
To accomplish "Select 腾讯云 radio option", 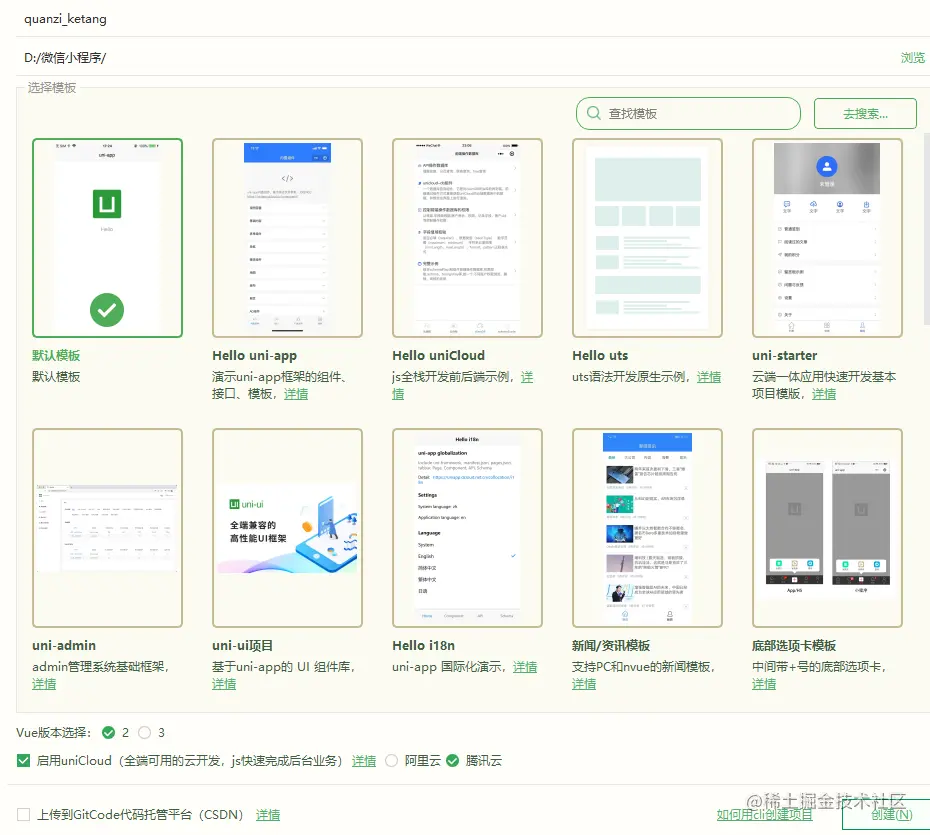I will tap(453, 760).
